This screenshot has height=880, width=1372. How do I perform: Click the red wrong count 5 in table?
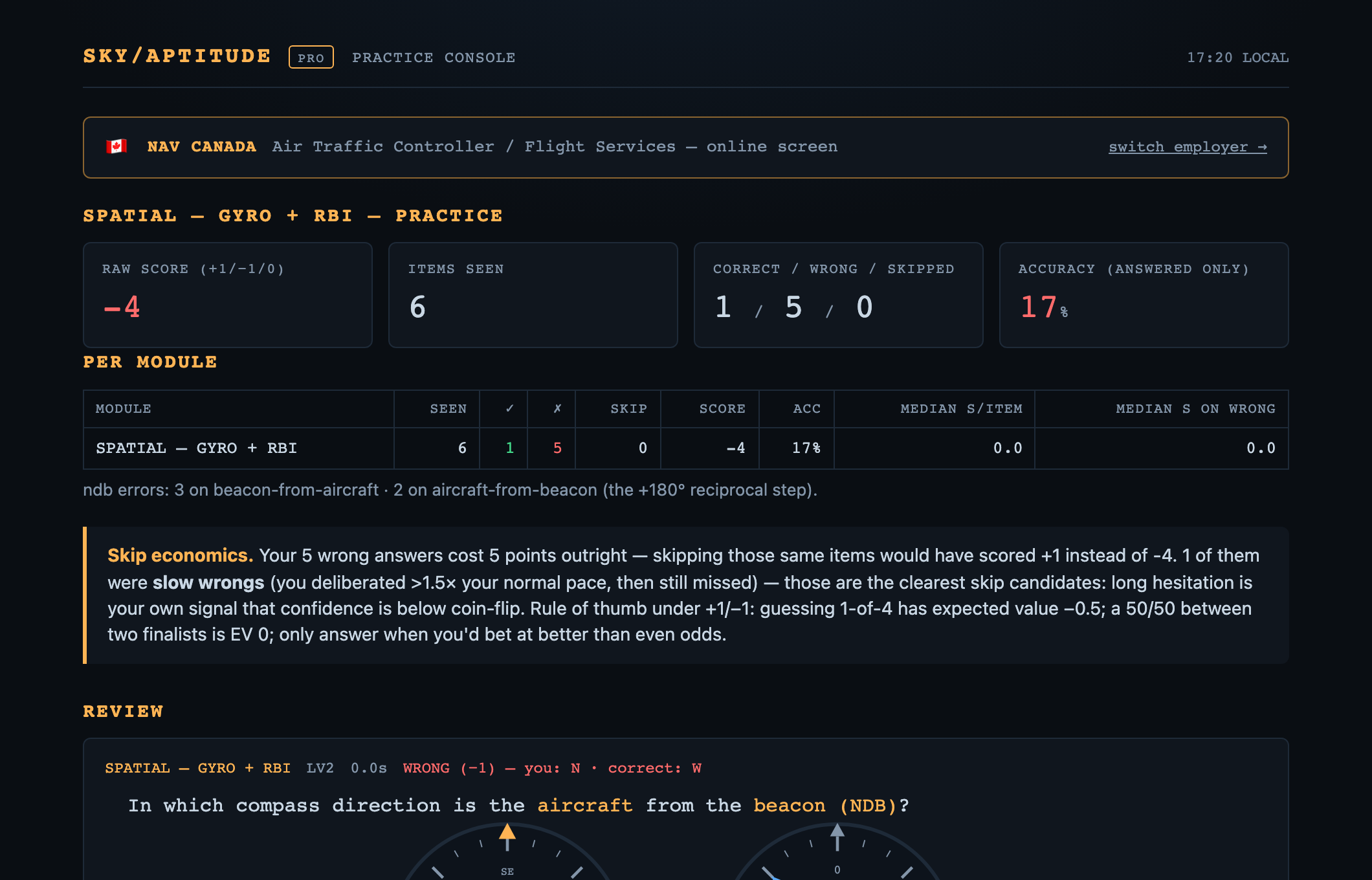tap(557, 448)
